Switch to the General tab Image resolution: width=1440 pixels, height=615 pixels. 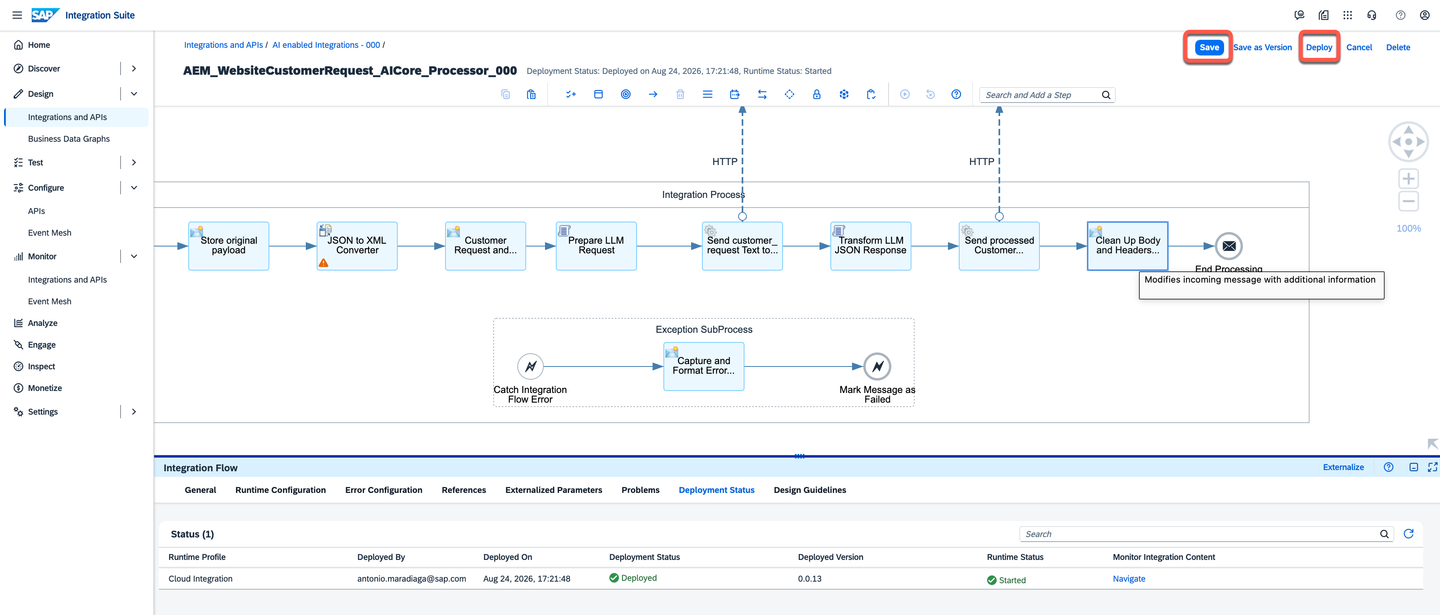200,490
